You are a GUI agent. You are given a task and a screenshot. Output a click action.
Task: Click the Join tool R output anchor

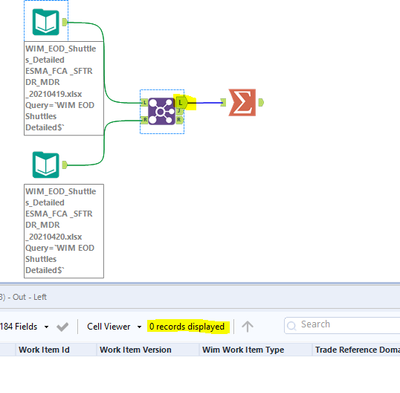[x=179, y=119]
